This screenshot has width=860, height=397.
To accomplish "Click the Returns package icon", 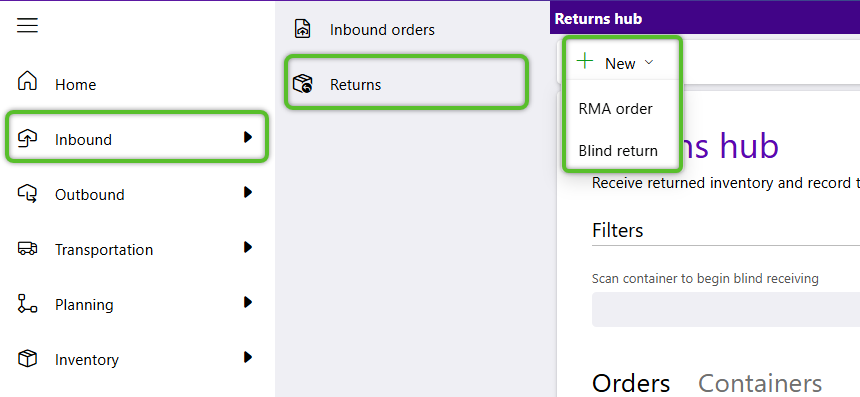I will pos(303,84).
